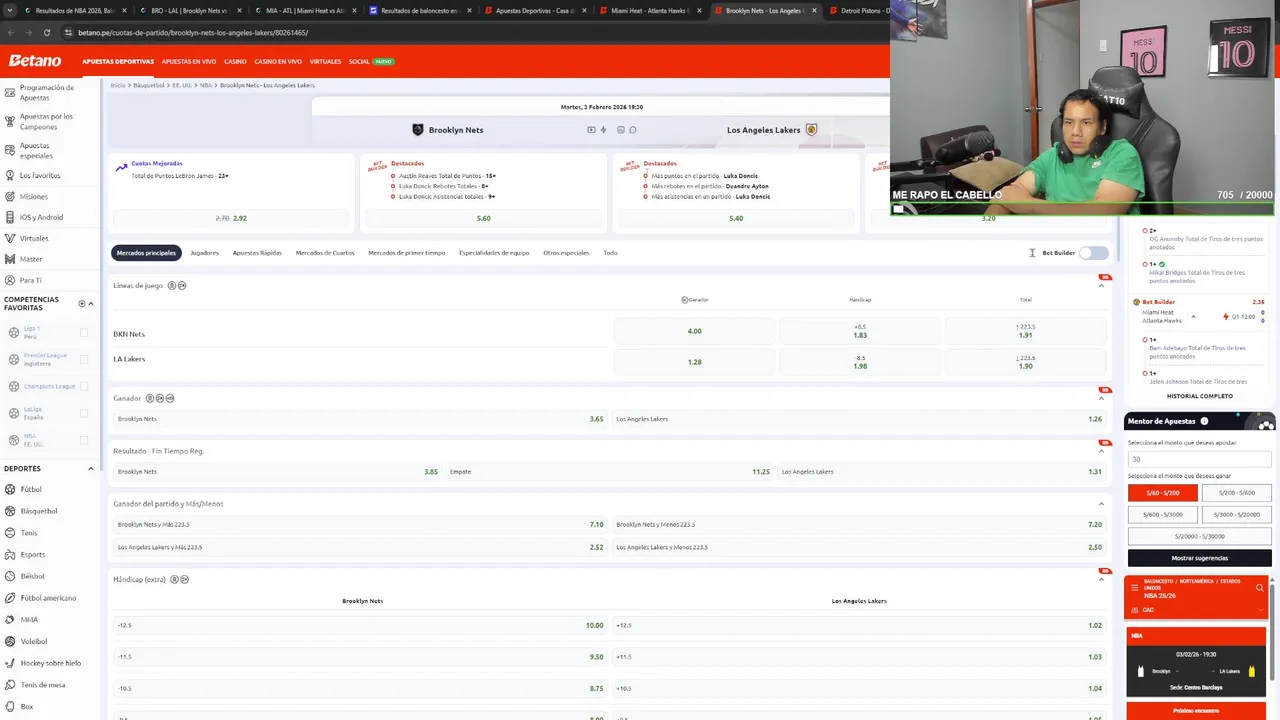Viewport: 1280px width, 720px height.
Task: Open Casino top menu
Action: click(x=235, y=62)
